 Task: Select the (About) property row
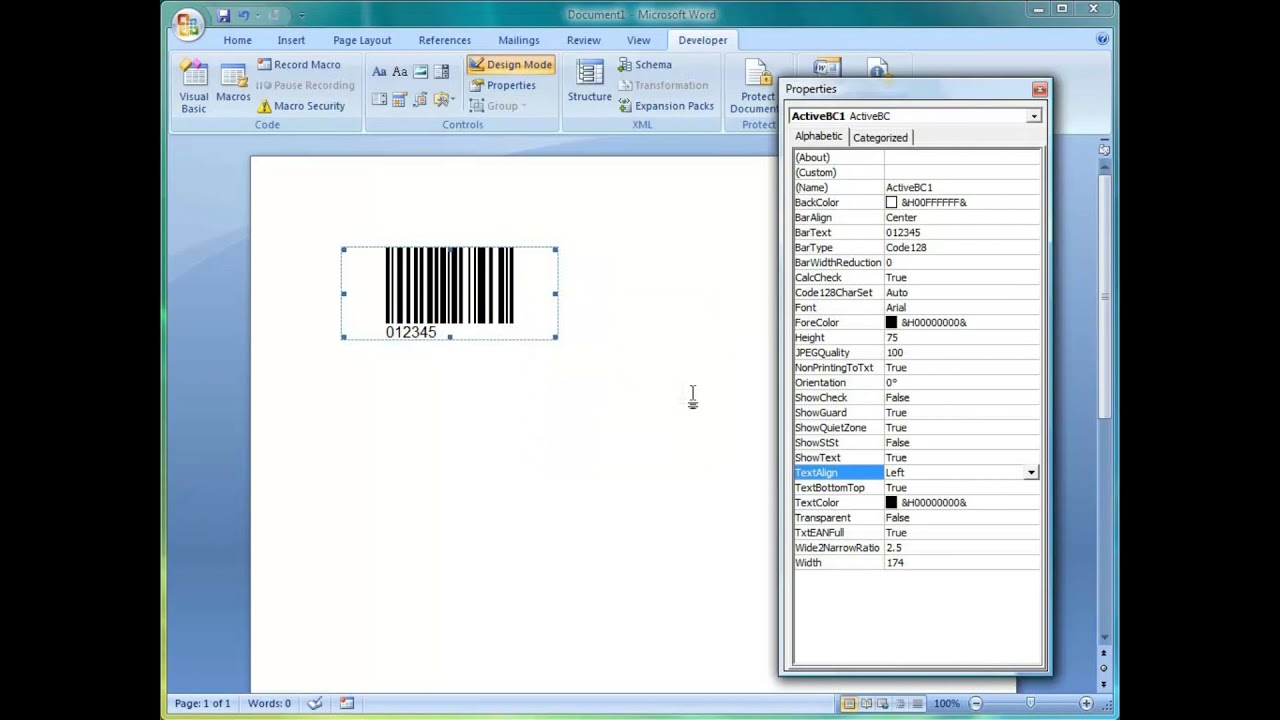[917, 158]
